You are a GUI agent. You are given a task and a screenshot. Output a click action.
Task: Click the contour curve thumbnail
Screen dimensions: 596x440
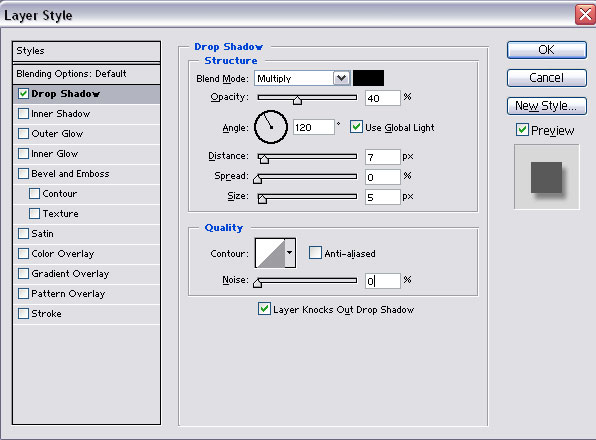click(270, 253)
